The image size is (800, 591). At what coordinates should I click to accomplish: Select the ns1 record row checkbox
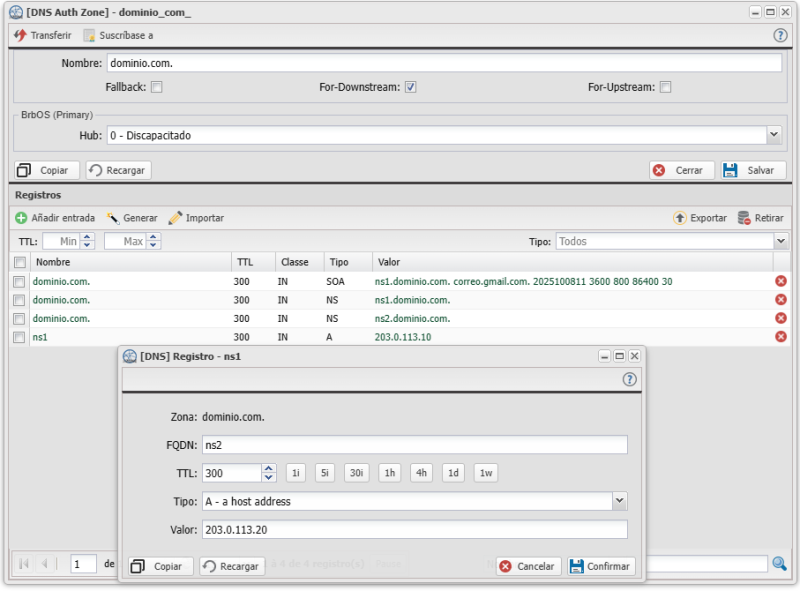coord(19,337)
